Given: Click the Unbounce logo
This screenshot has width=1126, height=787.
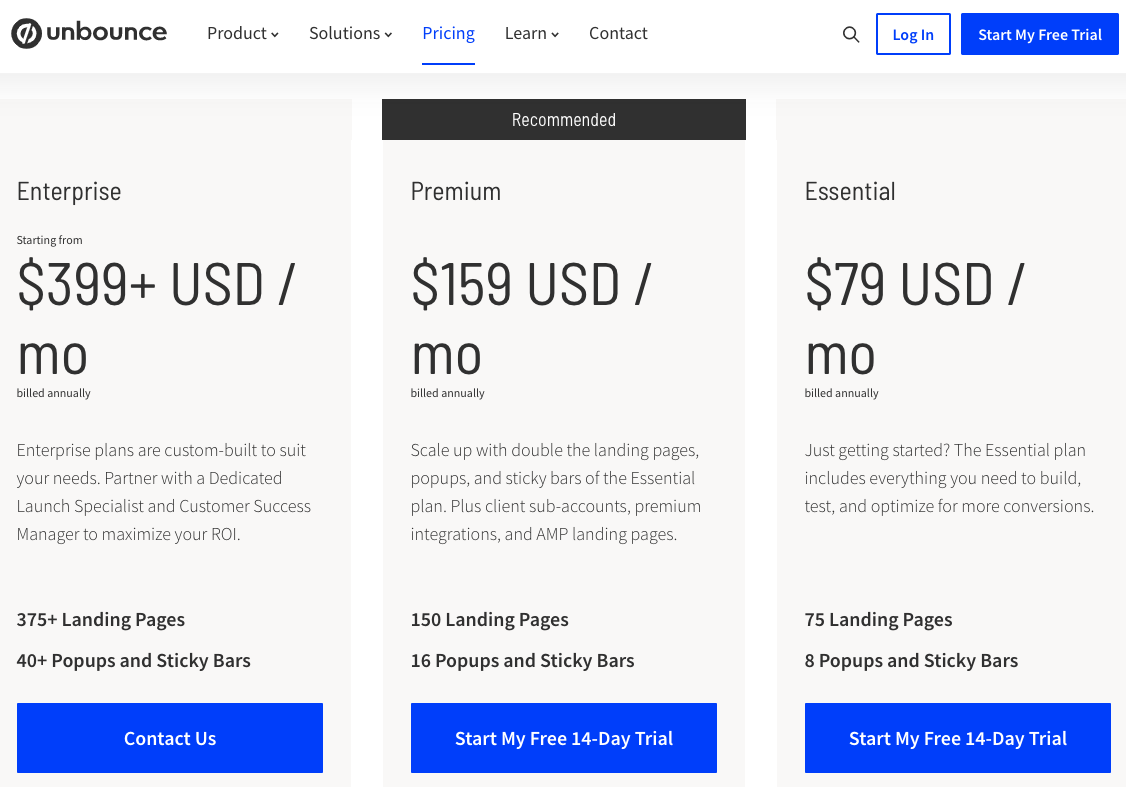Looking at the screenshot, I should point(89,34).
